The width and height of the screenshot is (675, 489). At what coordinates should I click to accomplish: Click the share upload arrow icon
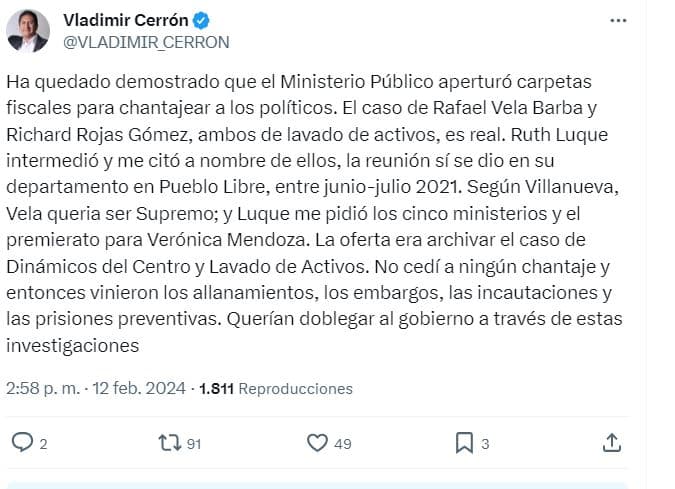coord(612,442)
